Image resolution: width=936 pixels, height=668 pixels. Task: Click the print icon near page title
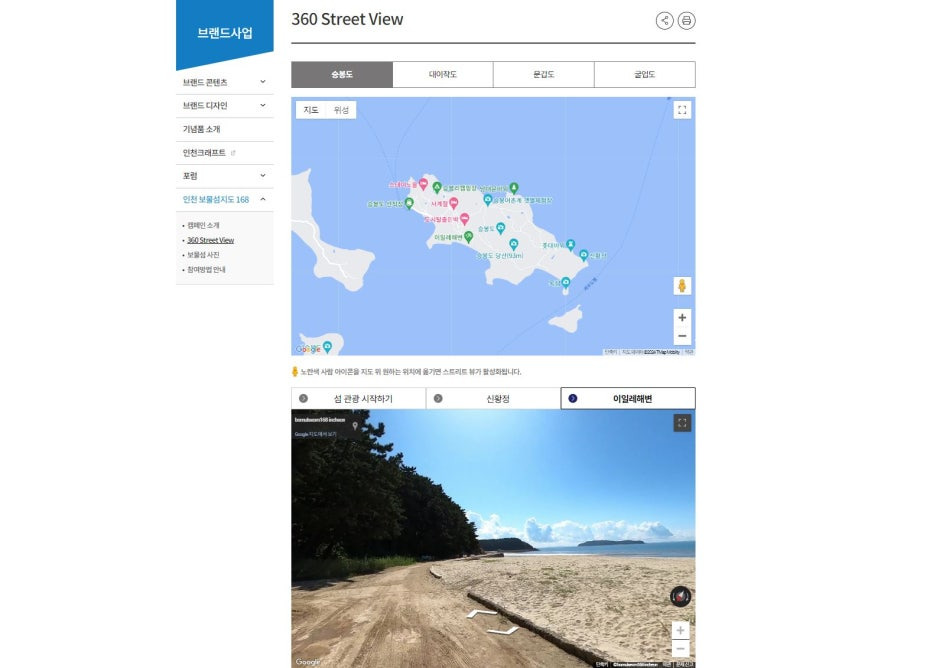pos(686,20)
